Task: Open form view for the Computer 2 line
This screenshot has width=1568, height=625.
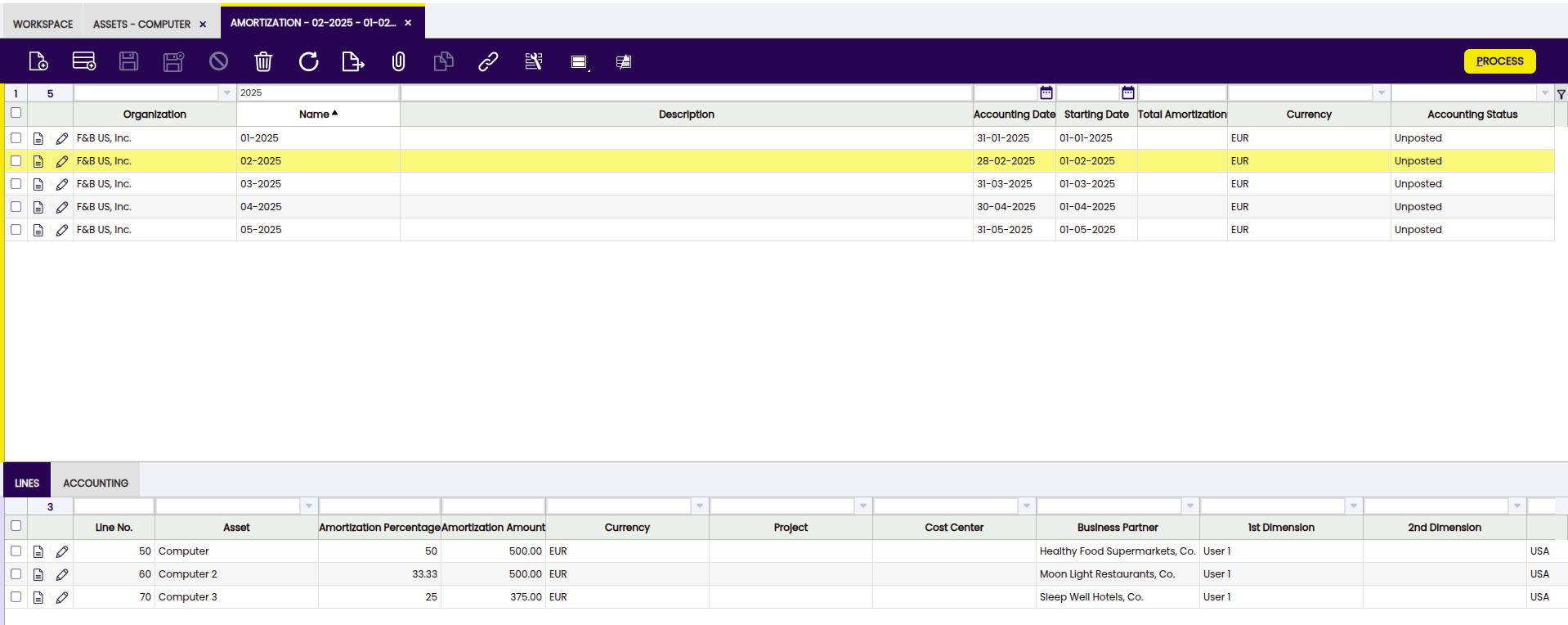Action: (x=38, y=574)
